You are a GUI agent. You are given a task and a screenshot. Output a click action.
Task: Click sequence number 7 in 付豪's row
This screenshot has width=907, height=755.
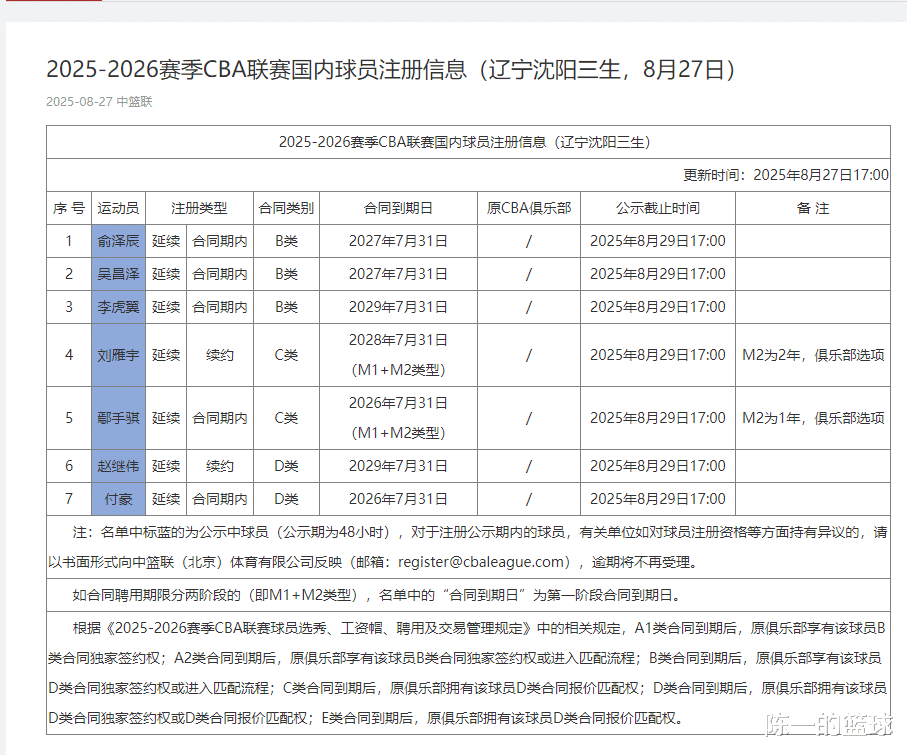(69, 499)
